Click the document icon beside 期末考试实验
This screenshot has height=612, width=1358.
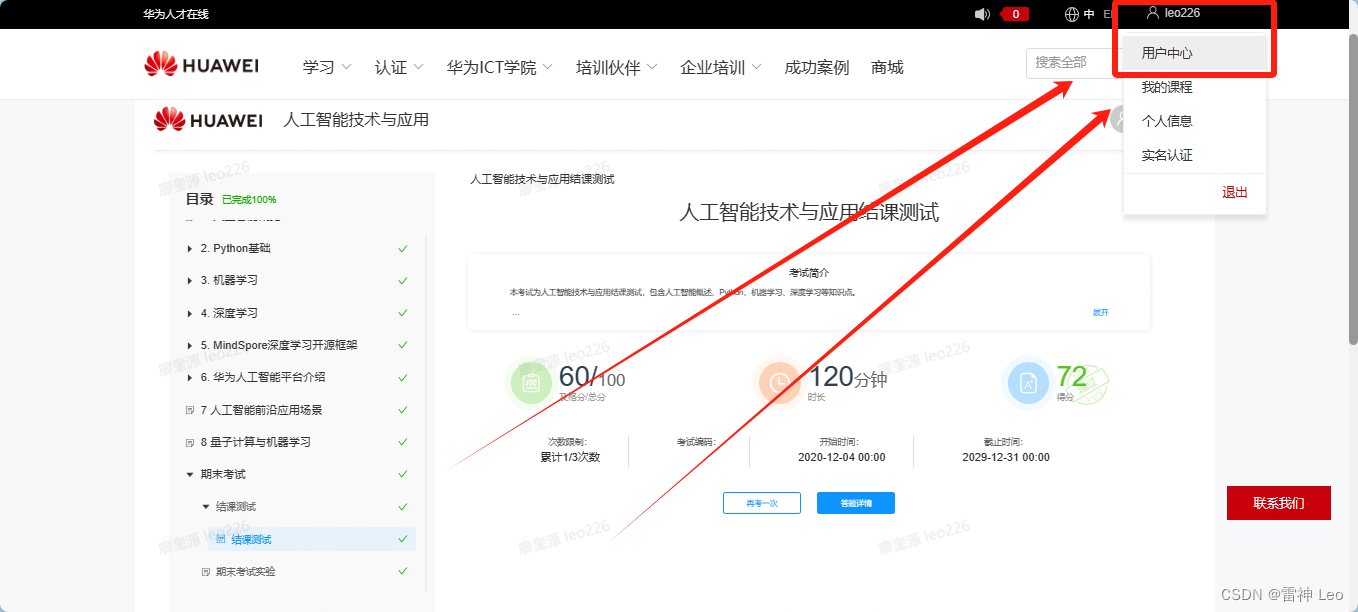[206, 572]
